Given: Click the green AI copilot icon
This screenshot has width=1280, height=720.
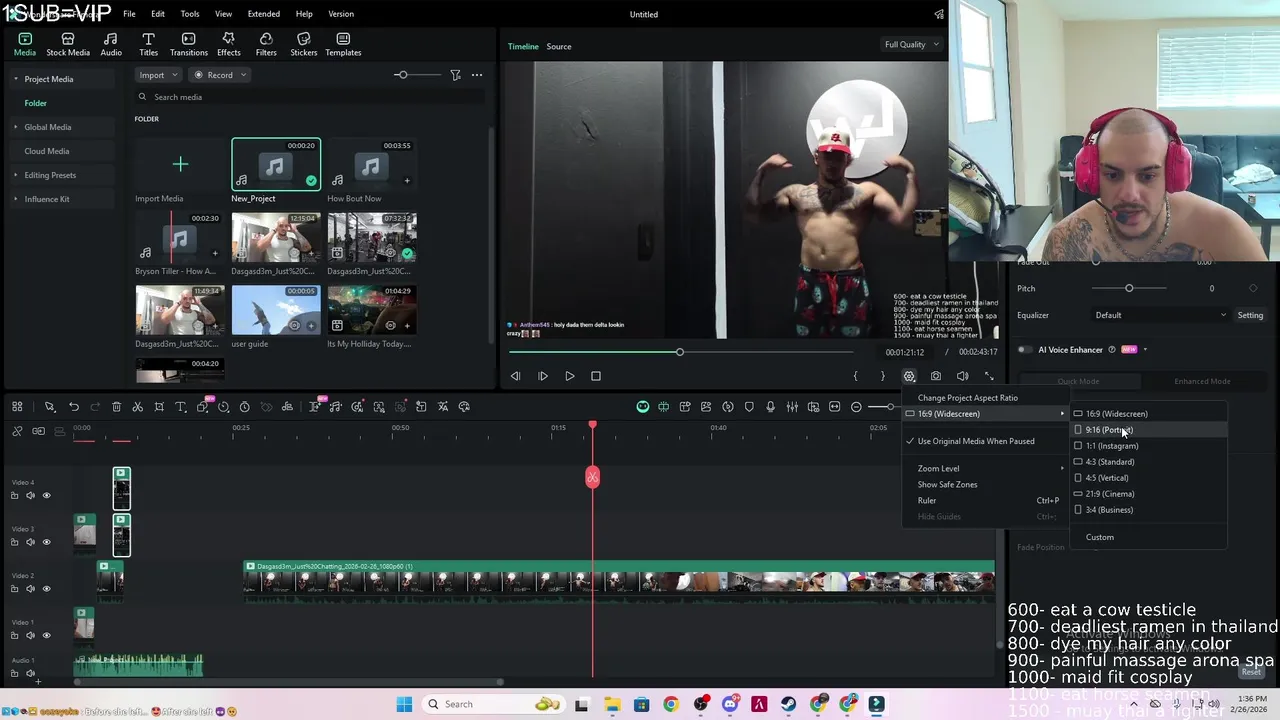Looking at the screenshot, I should (x=643, y=407).
